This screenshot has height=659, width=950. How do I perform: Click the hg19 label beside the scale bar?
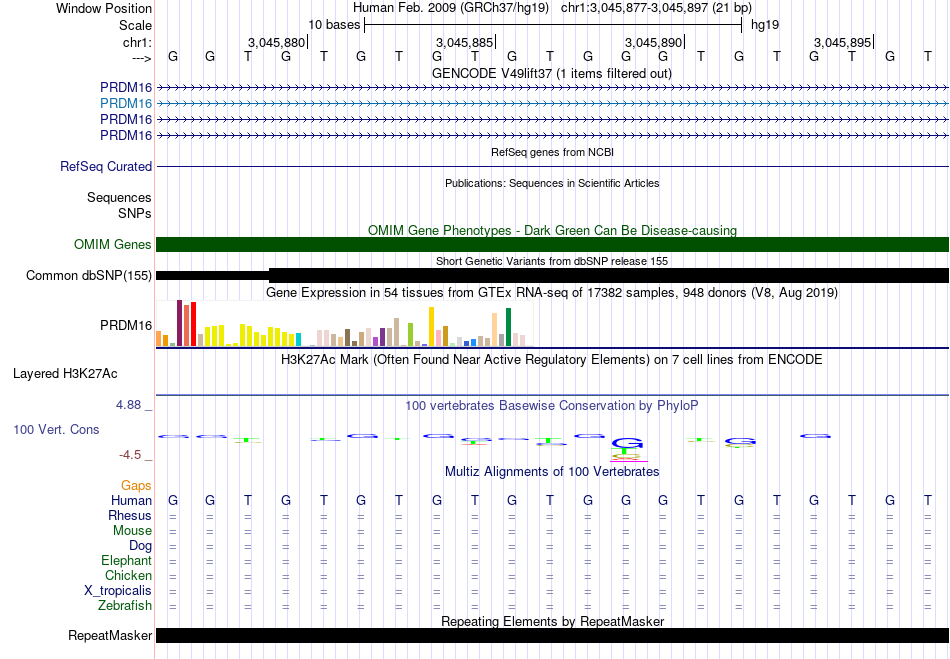tap(765, 25)
